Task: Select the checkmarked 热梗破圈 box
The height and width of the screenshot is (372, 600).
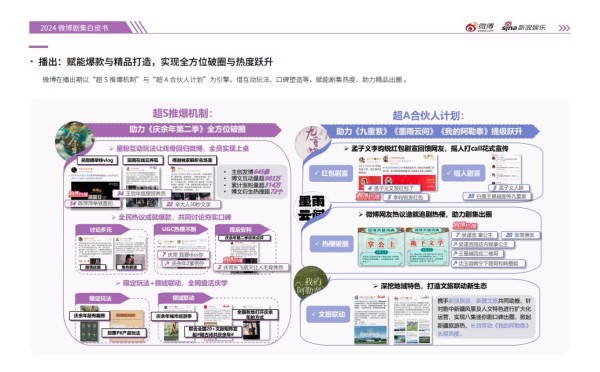Action: pyautogui.click(x=331, y=243)
